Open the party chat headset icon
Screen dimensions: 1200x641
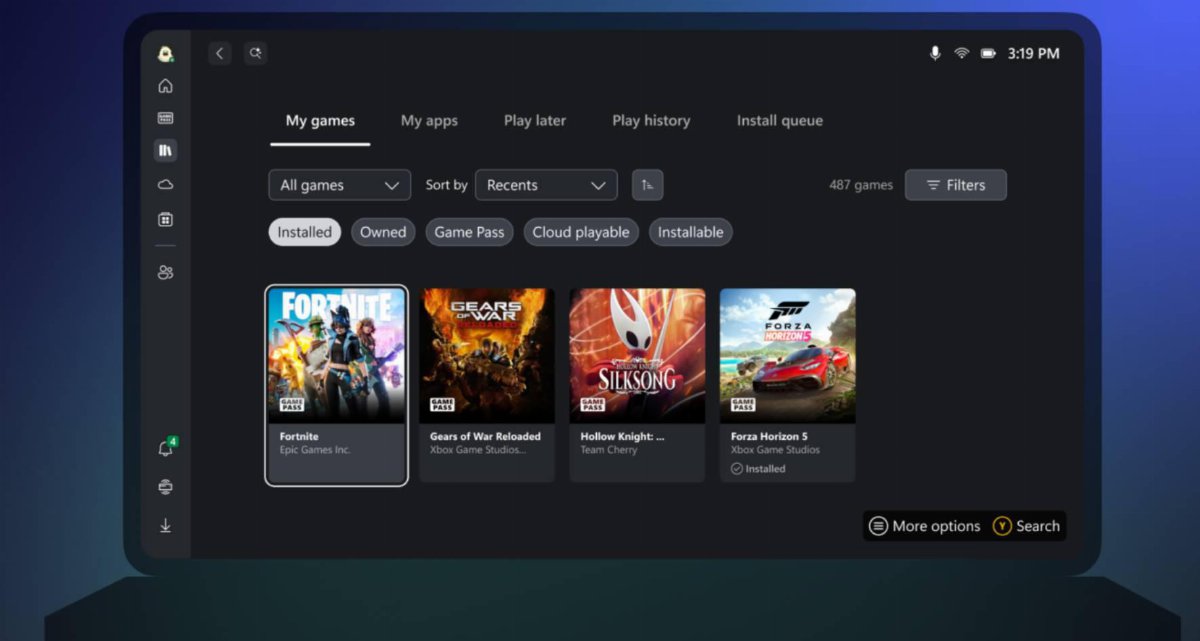166,487
